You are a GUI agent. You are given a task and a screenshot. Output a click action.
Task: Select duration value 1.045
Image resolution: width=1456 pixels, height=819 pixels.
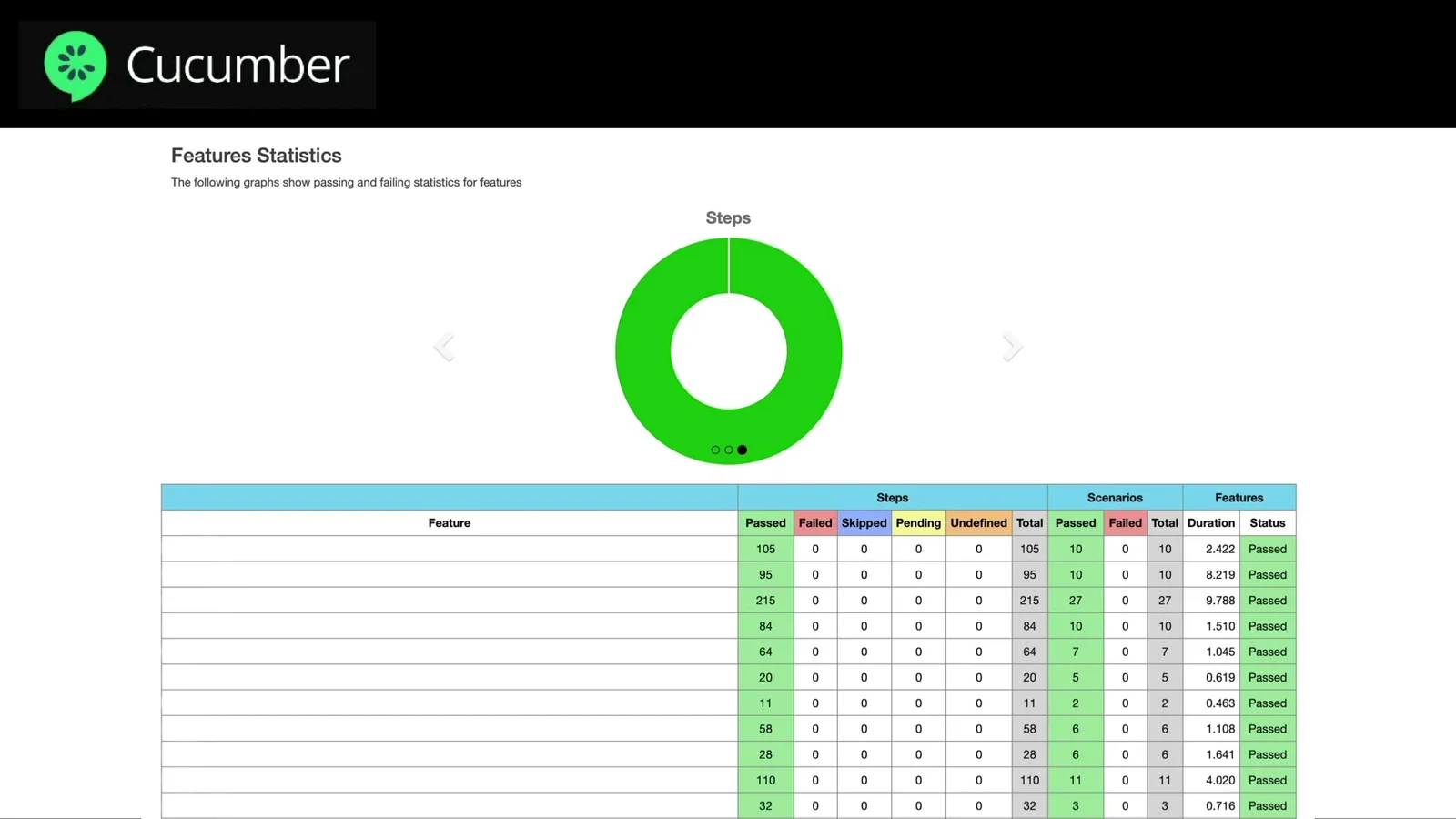pos(1220,652)
